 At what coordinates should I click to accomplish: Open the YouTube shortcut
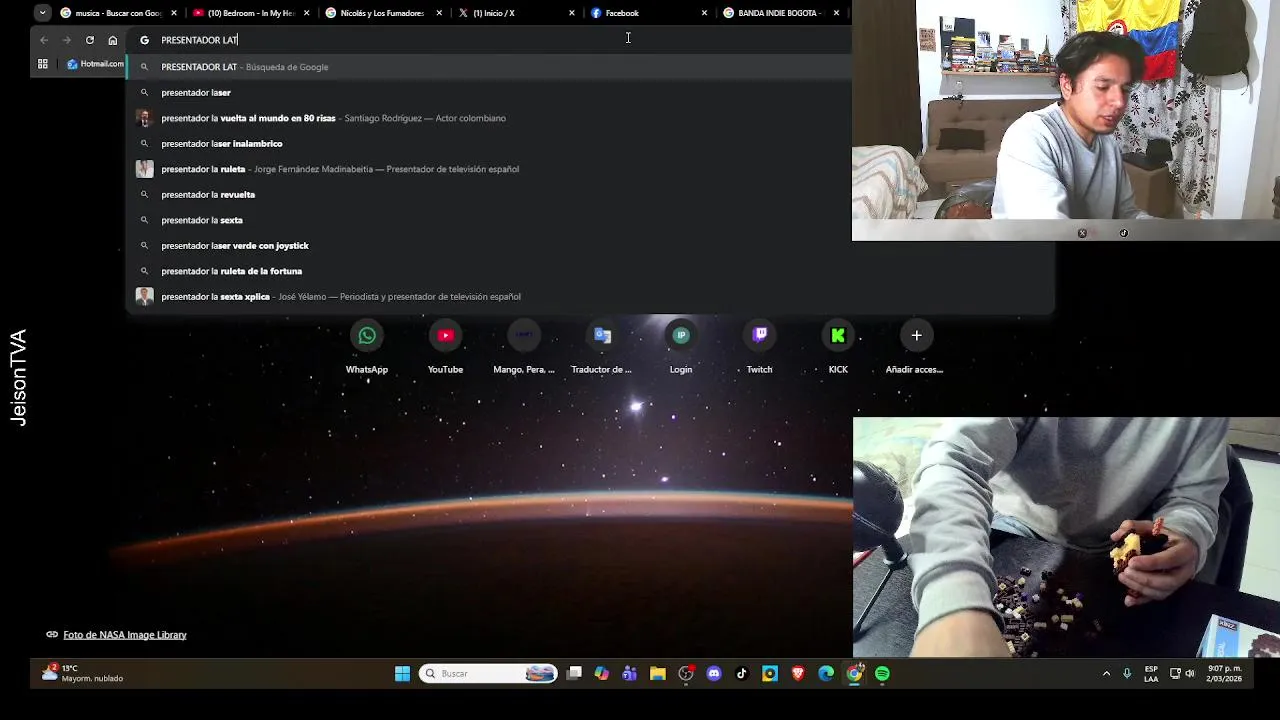pos(445,336)
